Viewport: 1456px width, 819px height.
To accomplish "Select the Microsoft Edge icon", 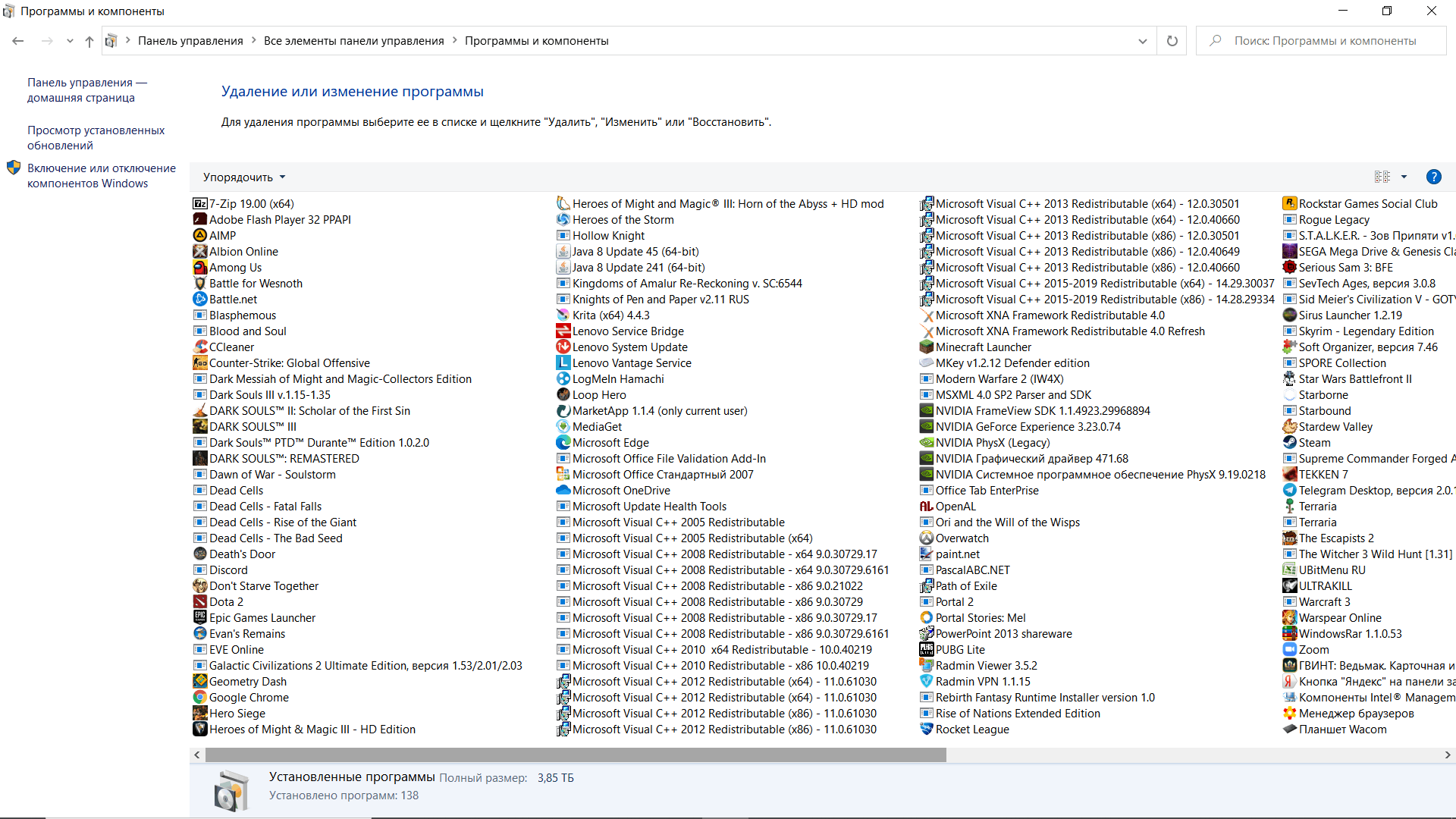I will (563, 442).
